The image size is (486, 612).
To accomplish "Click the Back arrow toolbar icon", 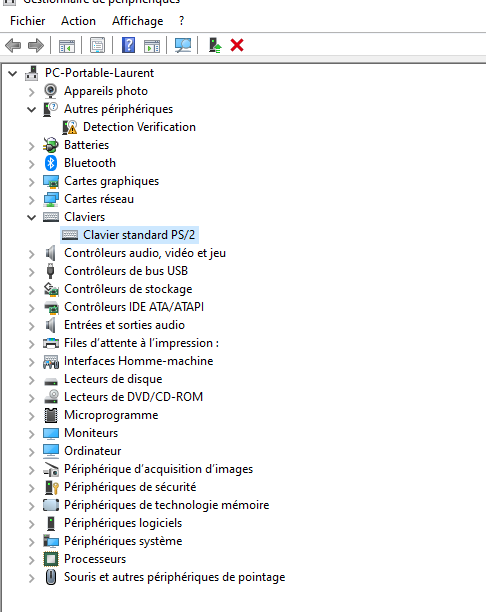I will click(x=13, y=45).
